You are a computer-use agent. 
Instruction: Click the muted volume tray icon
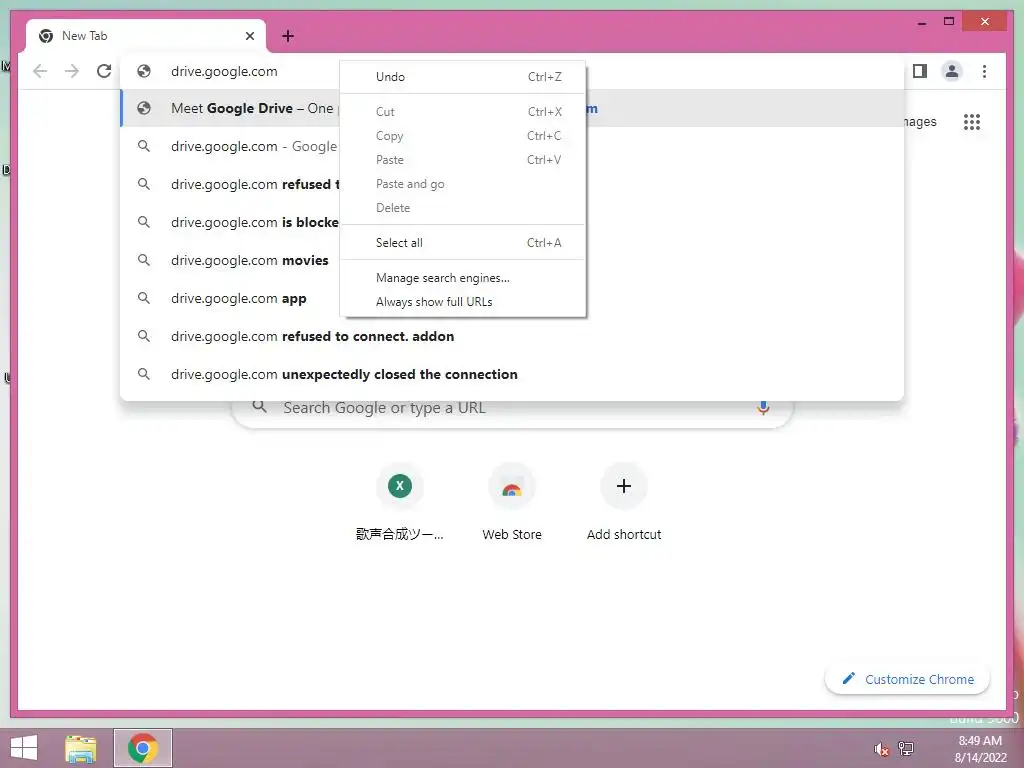(882, 748)
